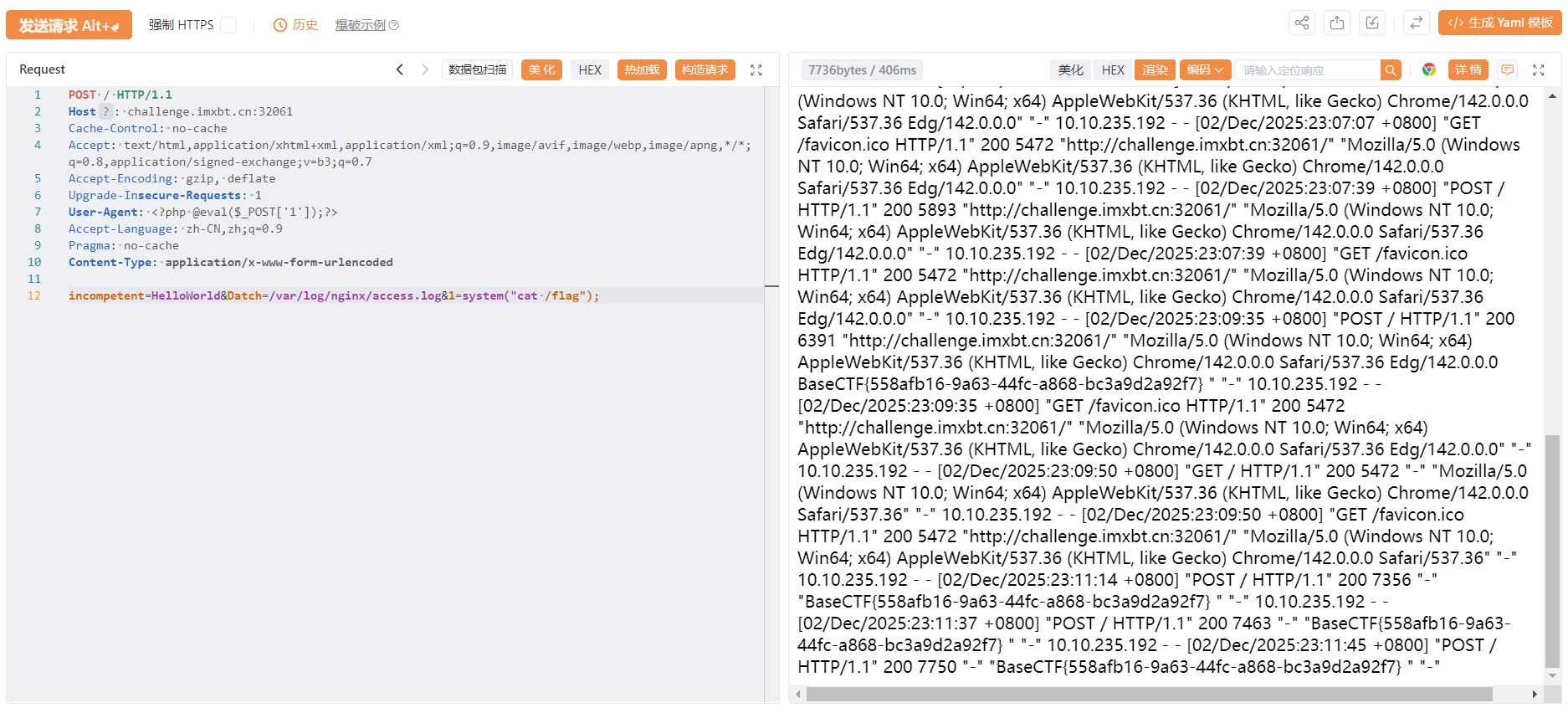
Task: Click the share icon in top toolbar
Action: tap(1302, 23)
